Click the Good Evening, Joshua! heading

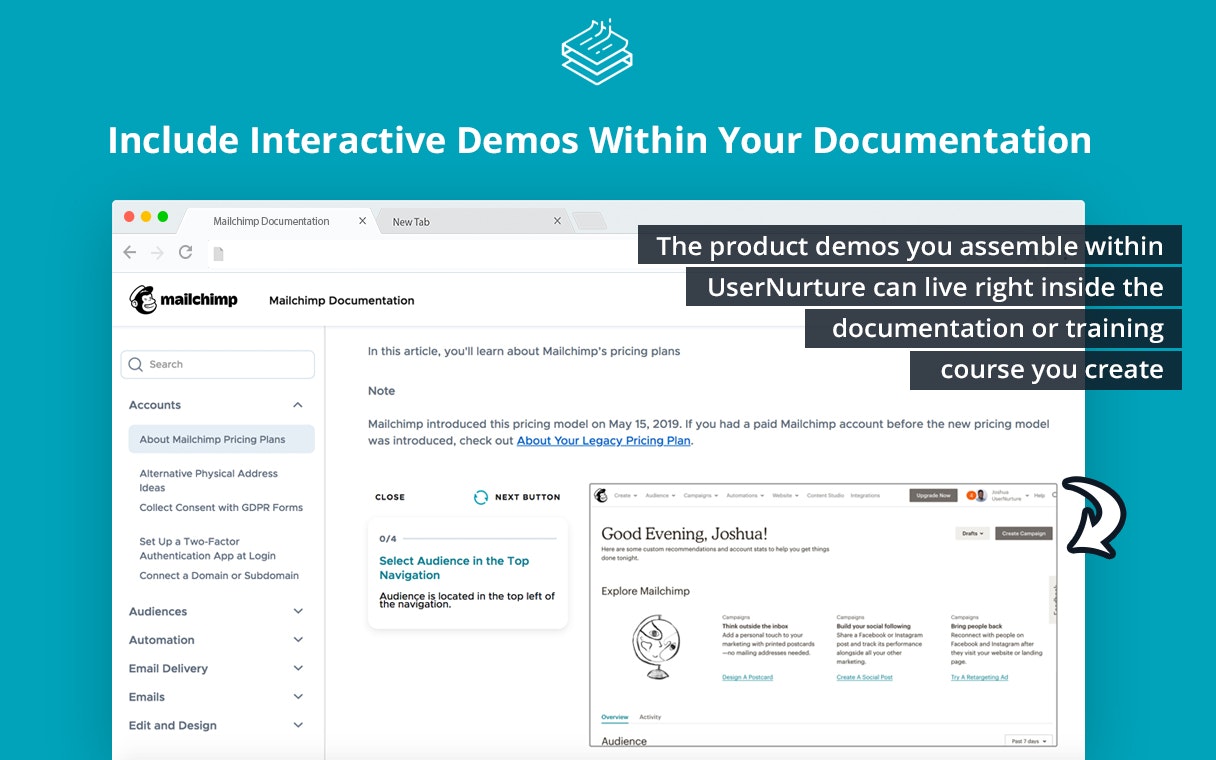[x=684, y=534]
